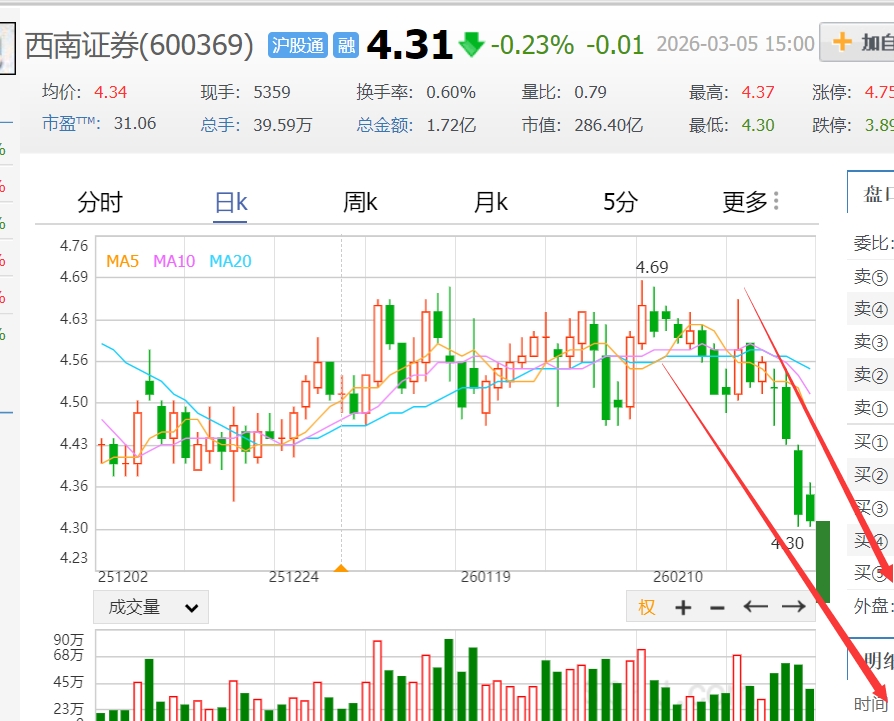Zoom out chart with minus icon
The height and width of the screenshot is (721, 894).
[717, 608]
